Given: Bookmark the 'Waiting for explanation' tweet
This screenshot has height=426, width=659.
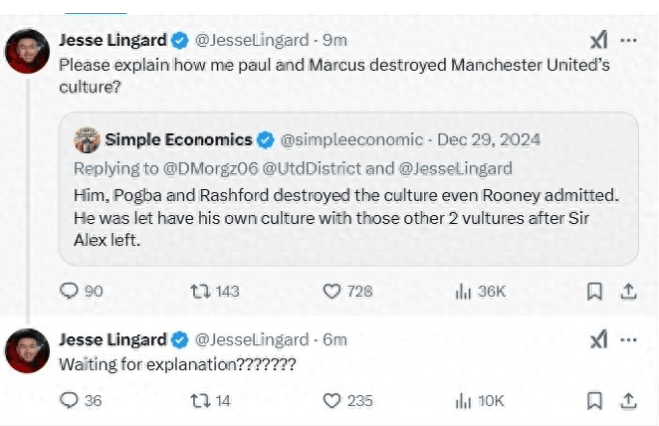Looking at the screenshot, I should [x=594, y=400].
